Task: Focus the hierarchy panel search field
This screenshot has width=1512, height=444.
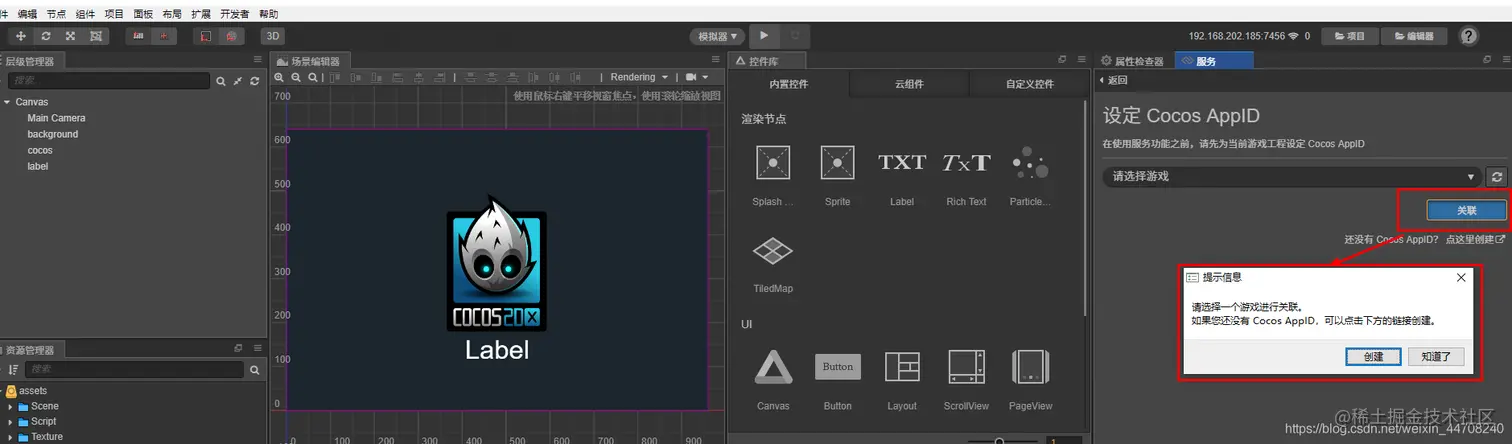Action: (x=110, y=80)
